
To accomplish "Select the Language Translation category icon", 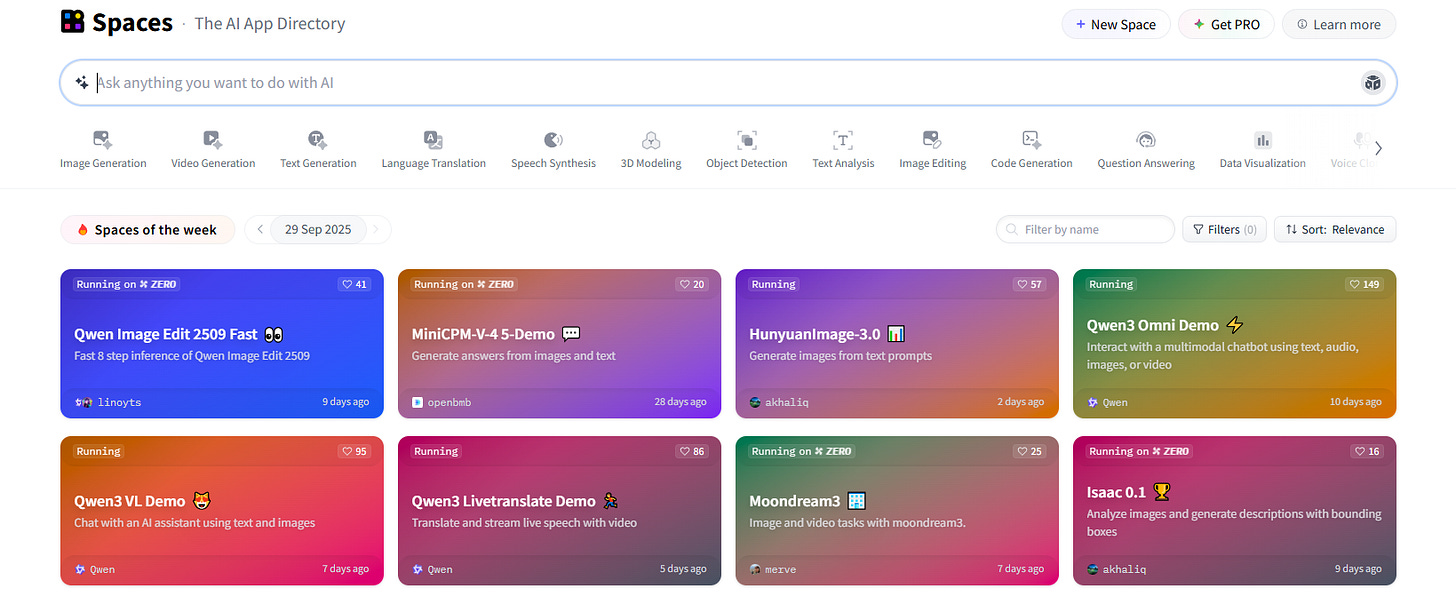I will (x=433, y=140).
